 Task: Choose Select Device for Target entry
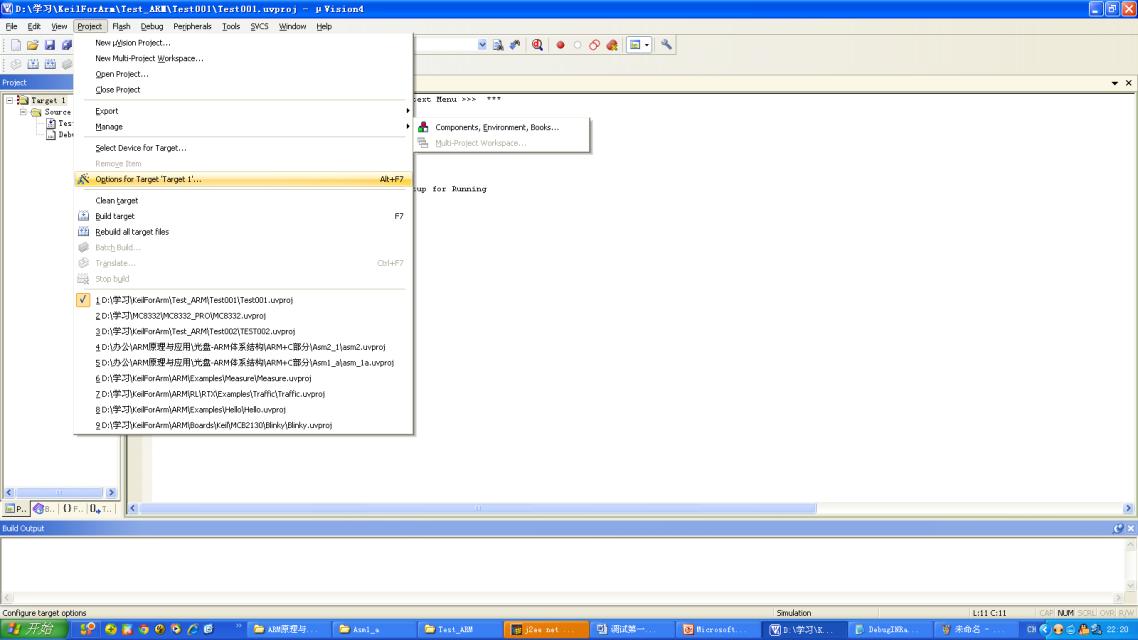[243, 148]
